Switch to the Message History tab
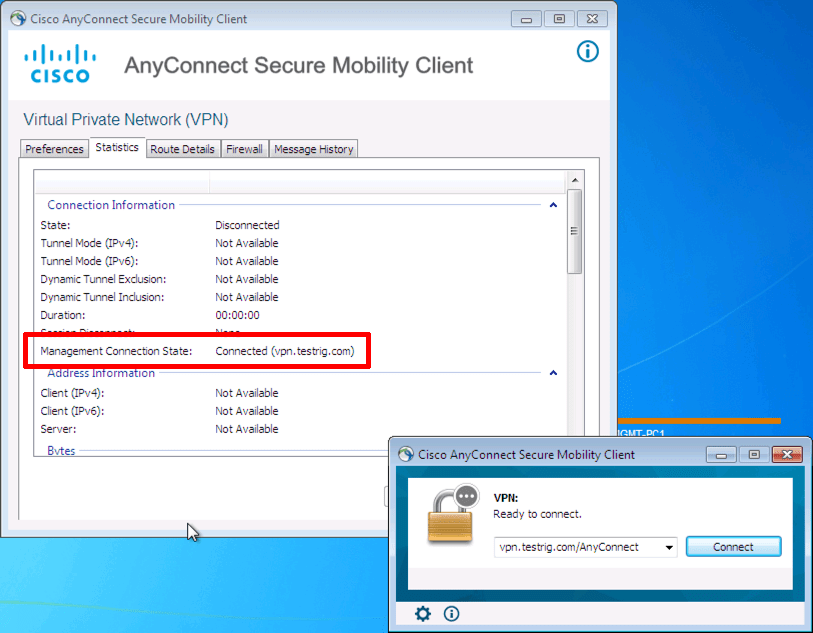Viewport: 813px width, 633px height. tap(313, 148)
